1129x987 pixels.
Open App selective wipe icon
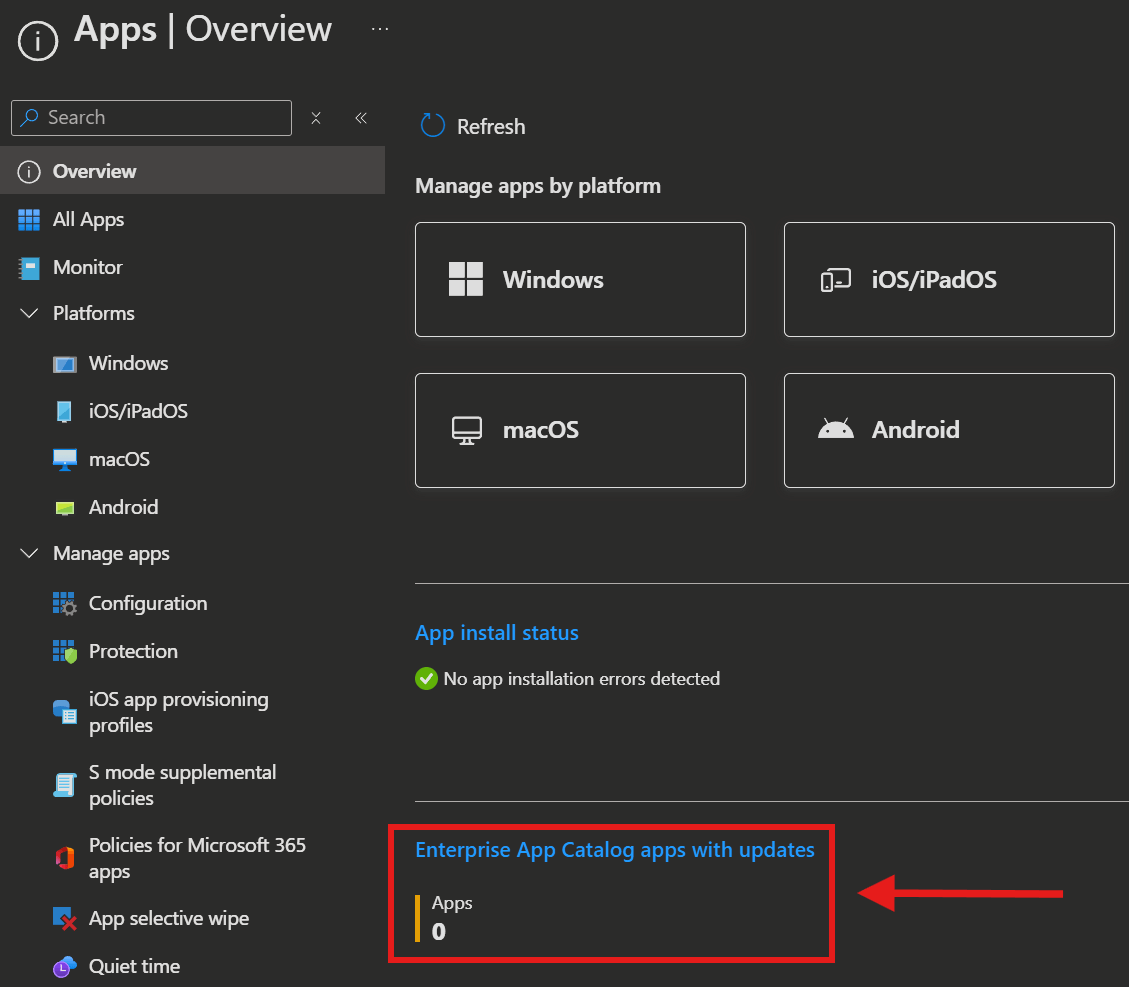pyautogui.click(x=65, y=919)
